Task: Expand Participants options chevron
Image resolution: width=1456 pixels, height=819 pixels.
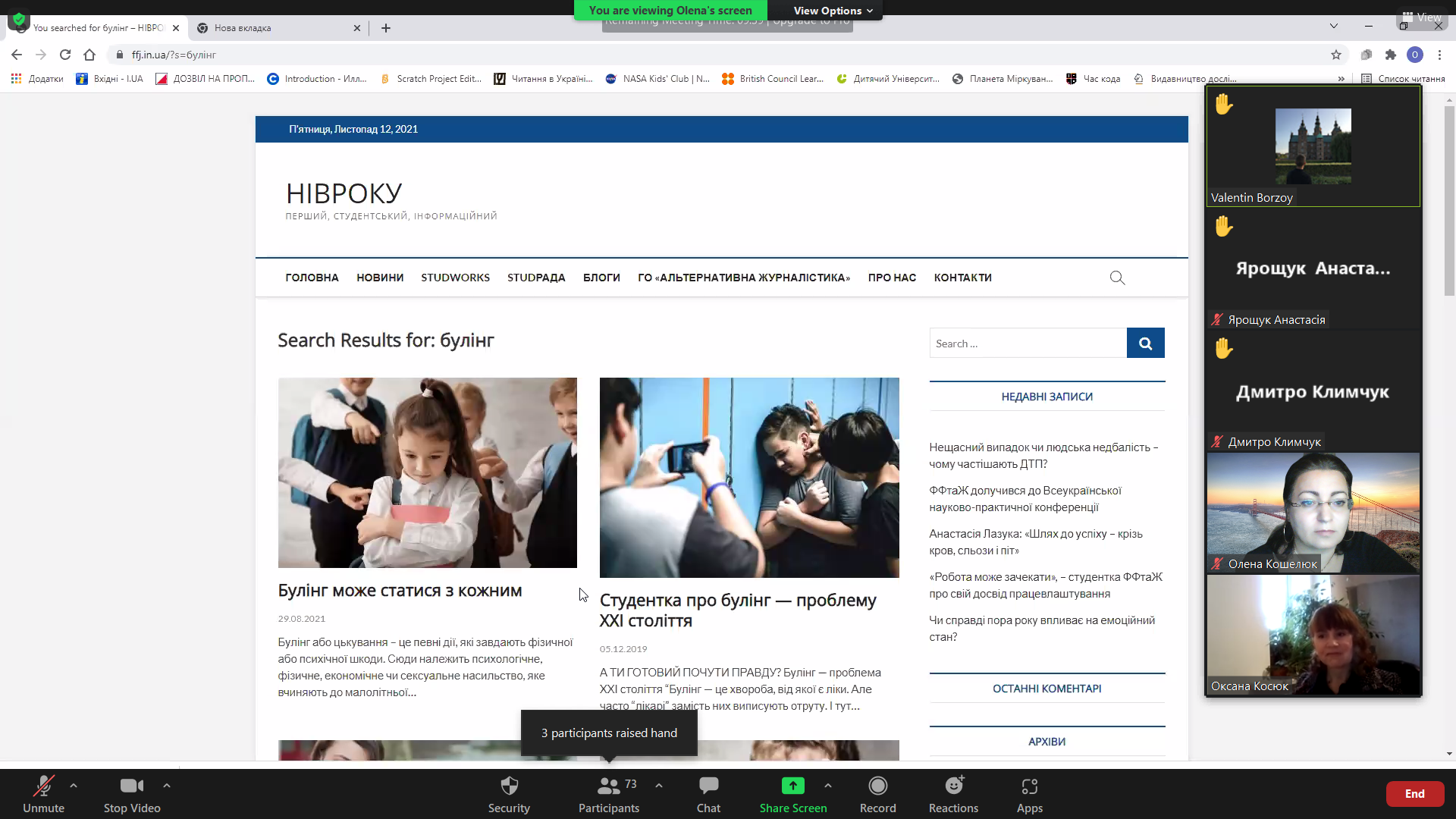Action: 658,786
